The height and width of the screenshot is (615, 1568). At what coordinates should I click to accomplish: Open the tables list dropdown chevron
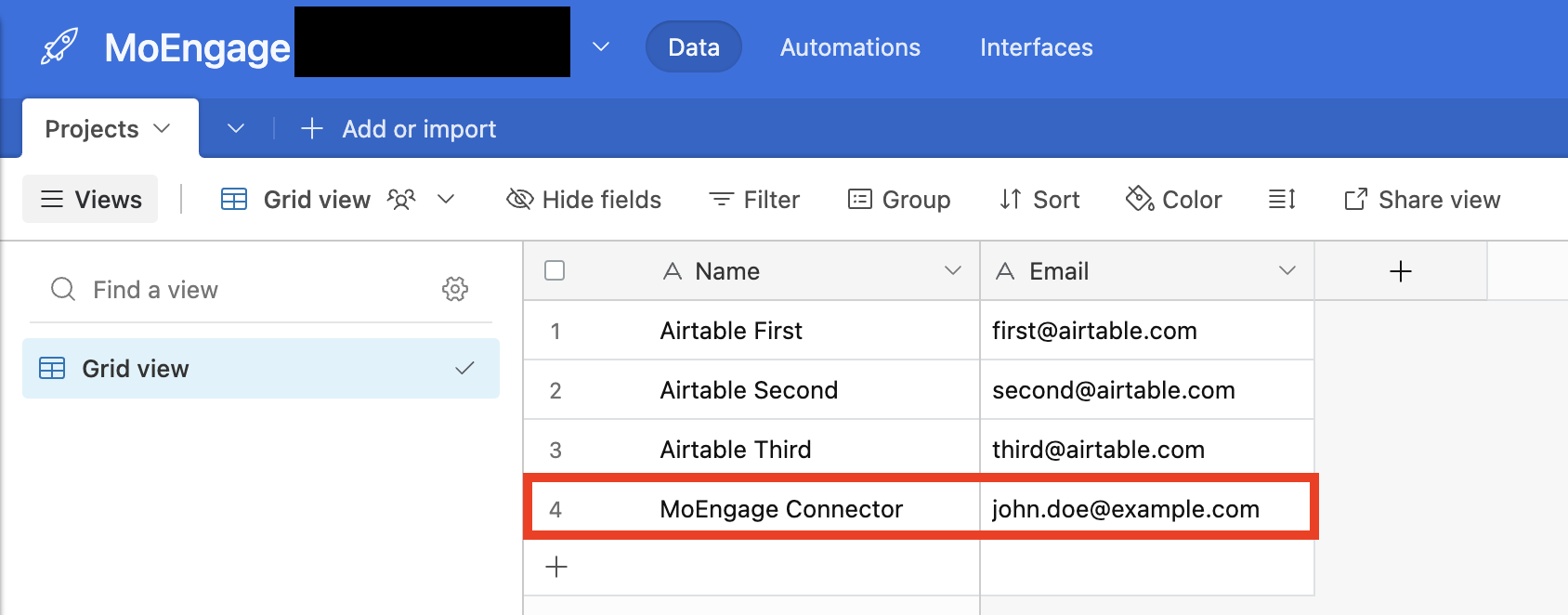[x=236, y=128]
